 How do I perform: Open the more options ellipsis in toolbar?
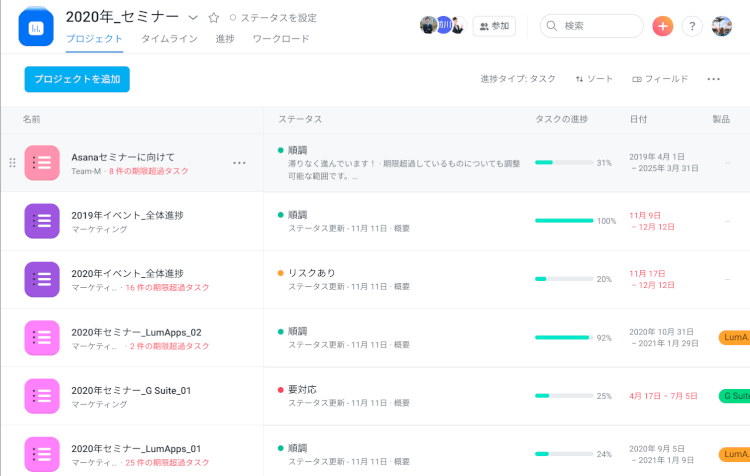pyautogui.click(x=713, y=79)
